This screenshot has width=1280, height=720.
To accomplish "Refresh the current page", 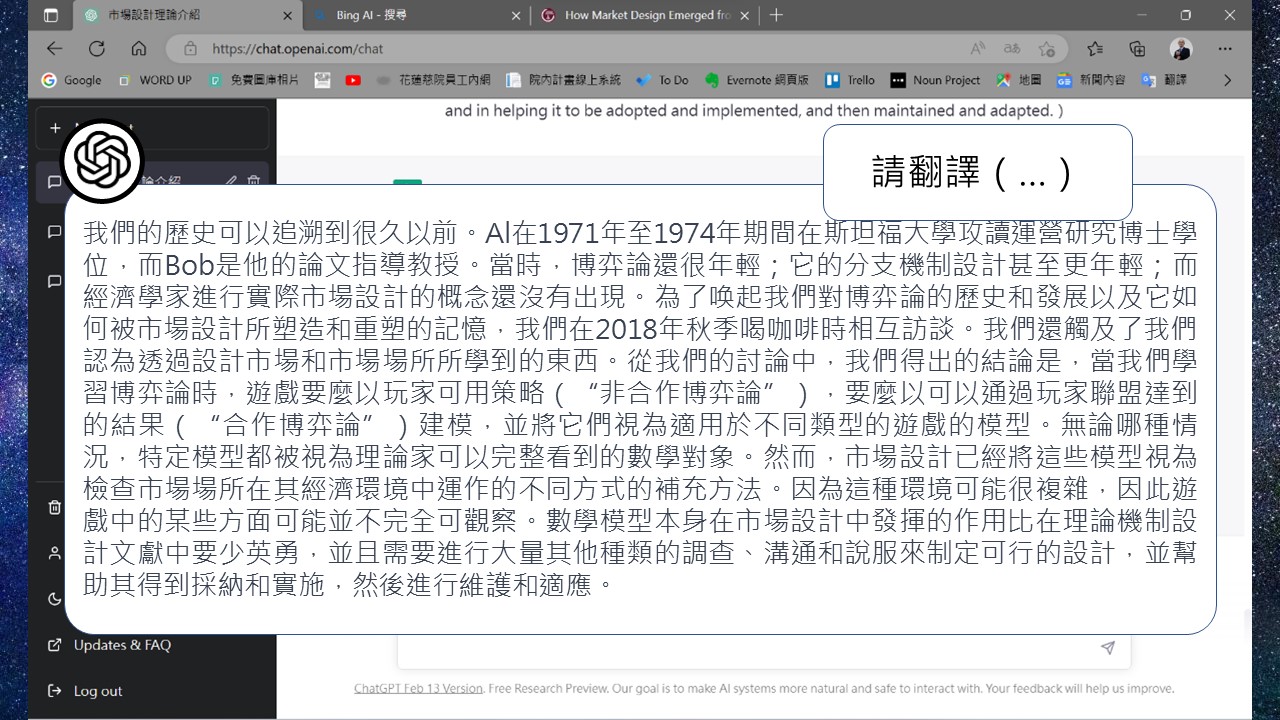I will (97, 48).
